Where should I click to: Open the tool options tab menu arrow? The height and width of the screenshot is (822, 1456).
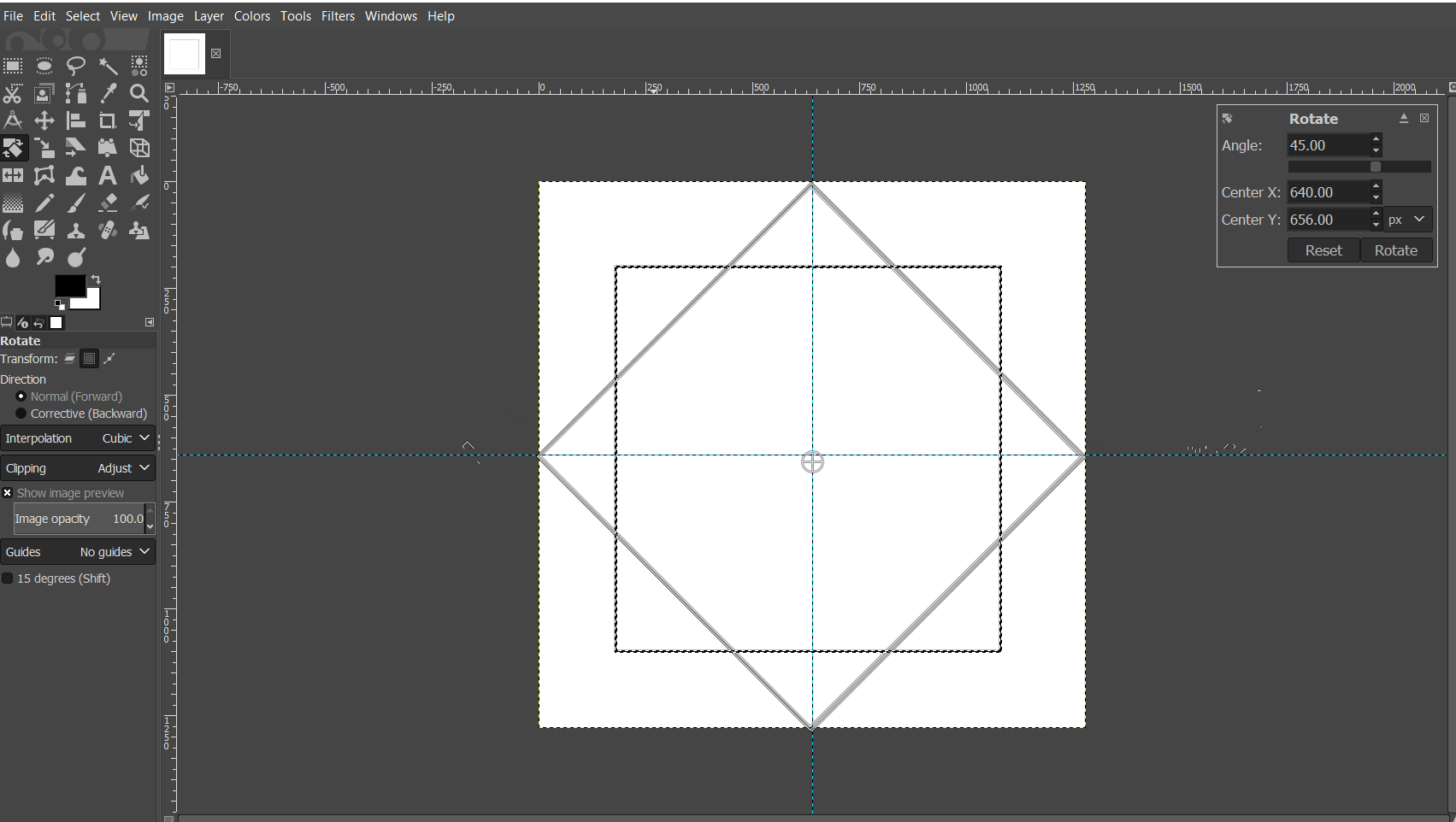tap(150, 322)
